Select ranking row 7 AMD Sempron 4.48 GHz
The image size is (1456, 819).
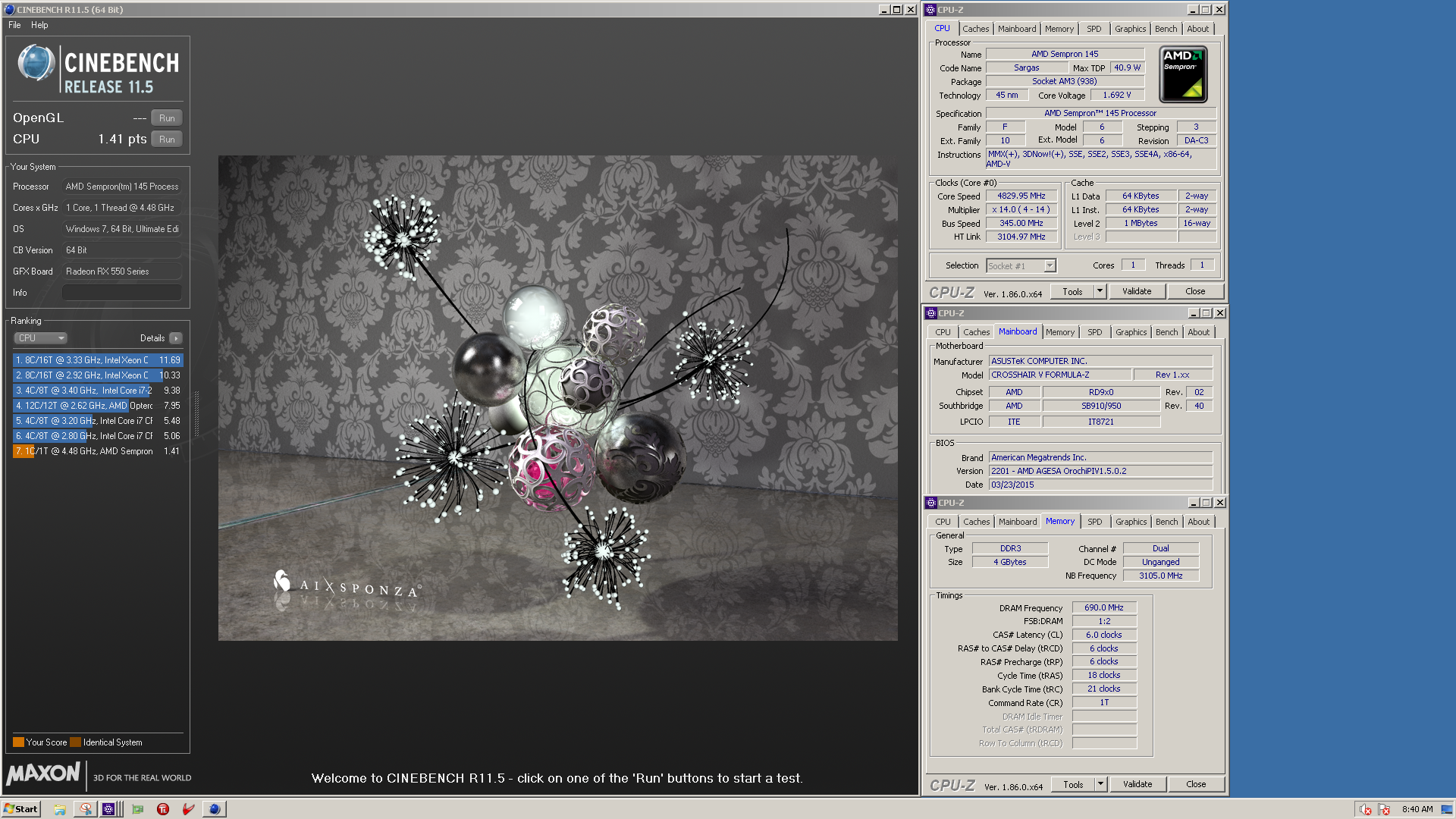coord(98,451)
